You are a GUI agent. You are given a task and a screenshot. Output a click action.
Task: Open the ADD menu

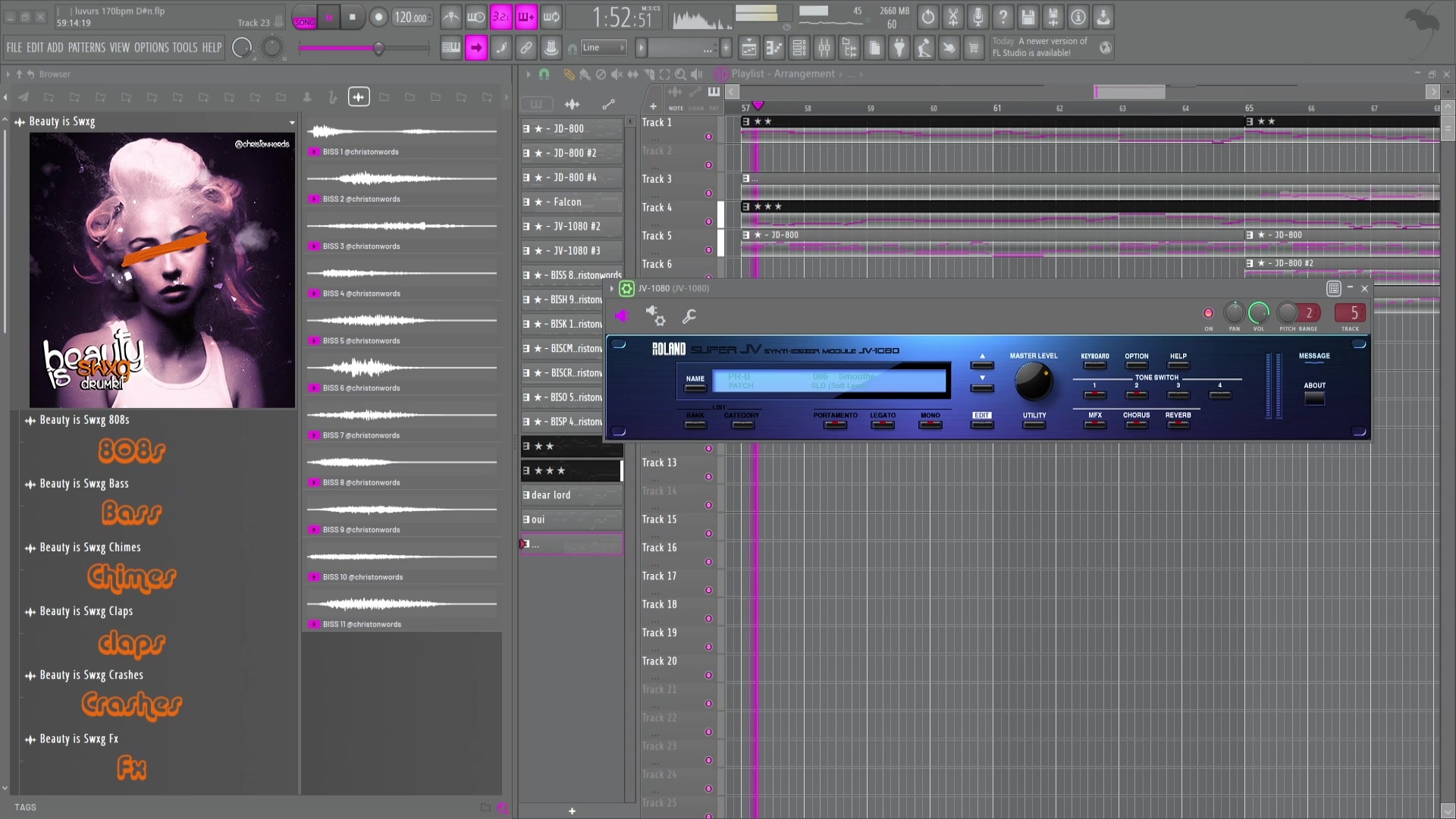tap(55, 48)
